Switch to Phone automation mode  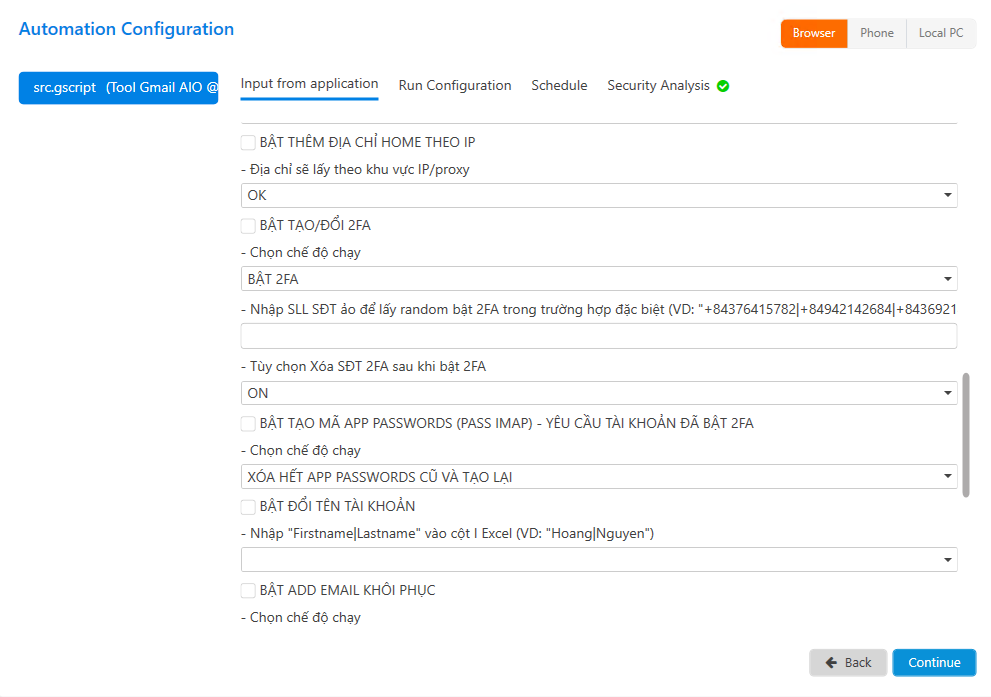[877, 33]
